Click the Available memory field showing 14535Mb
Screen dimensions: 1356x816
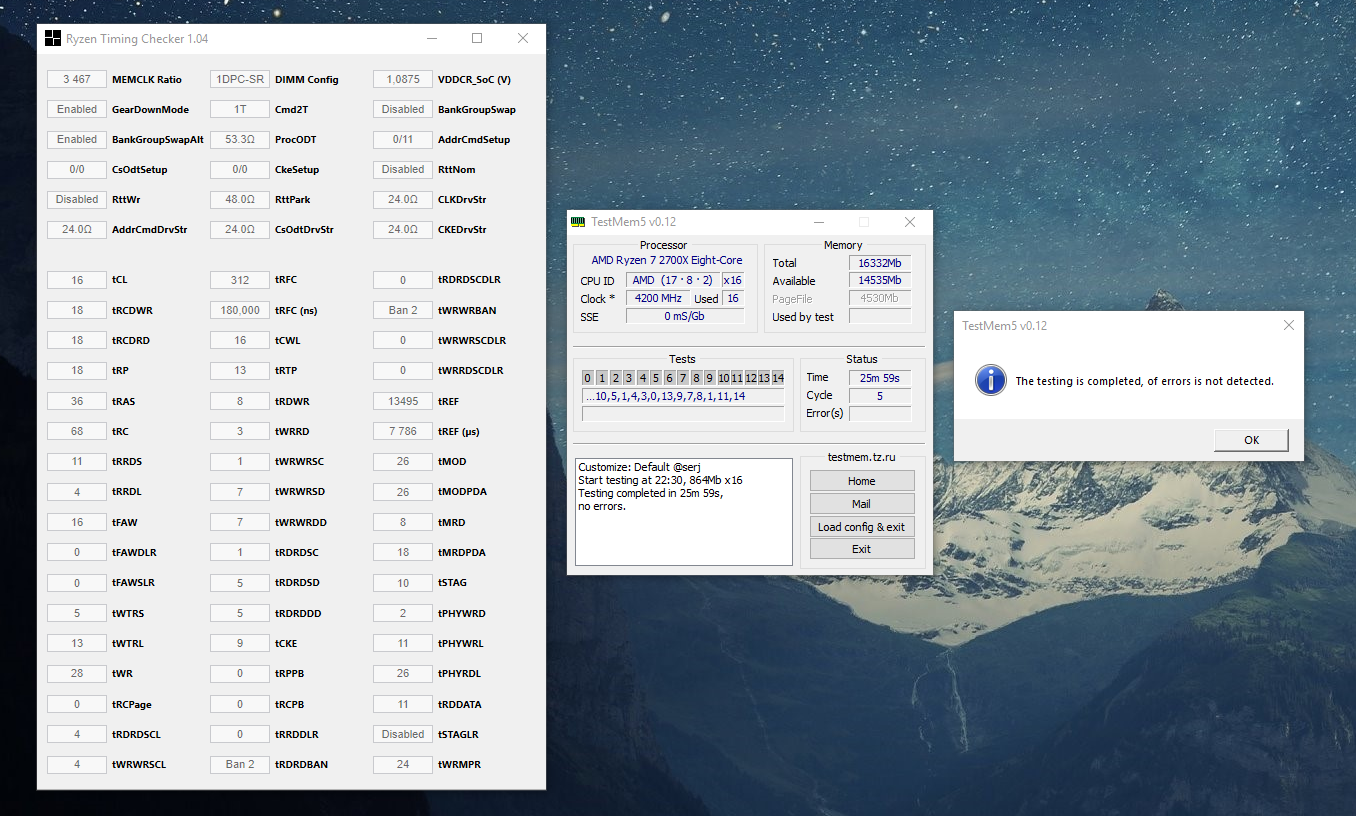click(x=880, y=281)
